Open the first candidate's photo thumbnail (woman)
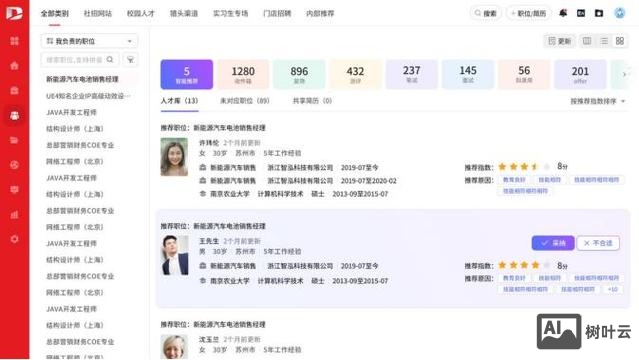This screenshot has width=639, height=360. 174,157
